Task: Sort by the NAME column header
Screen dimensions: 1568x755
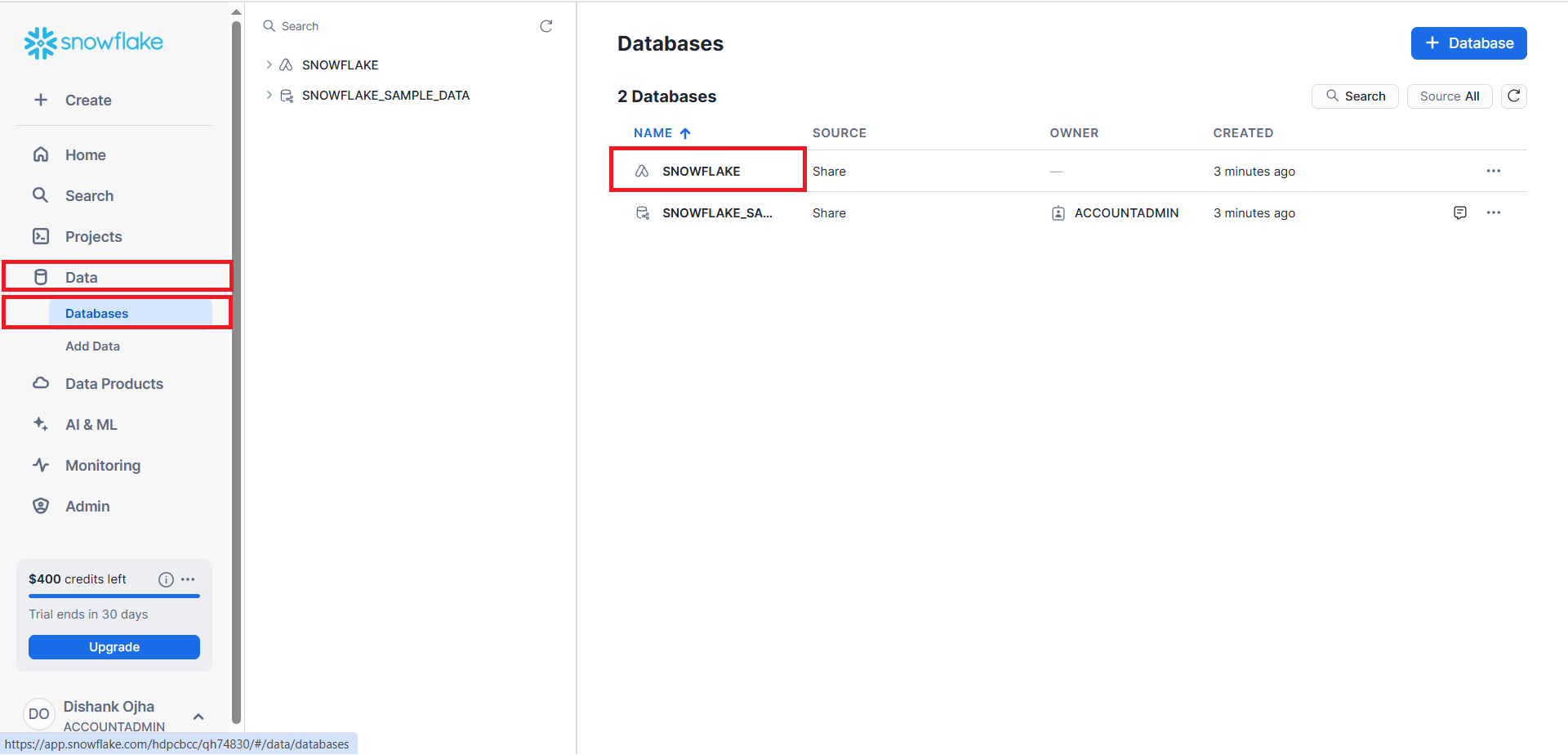Action: [x=653, y=133]
